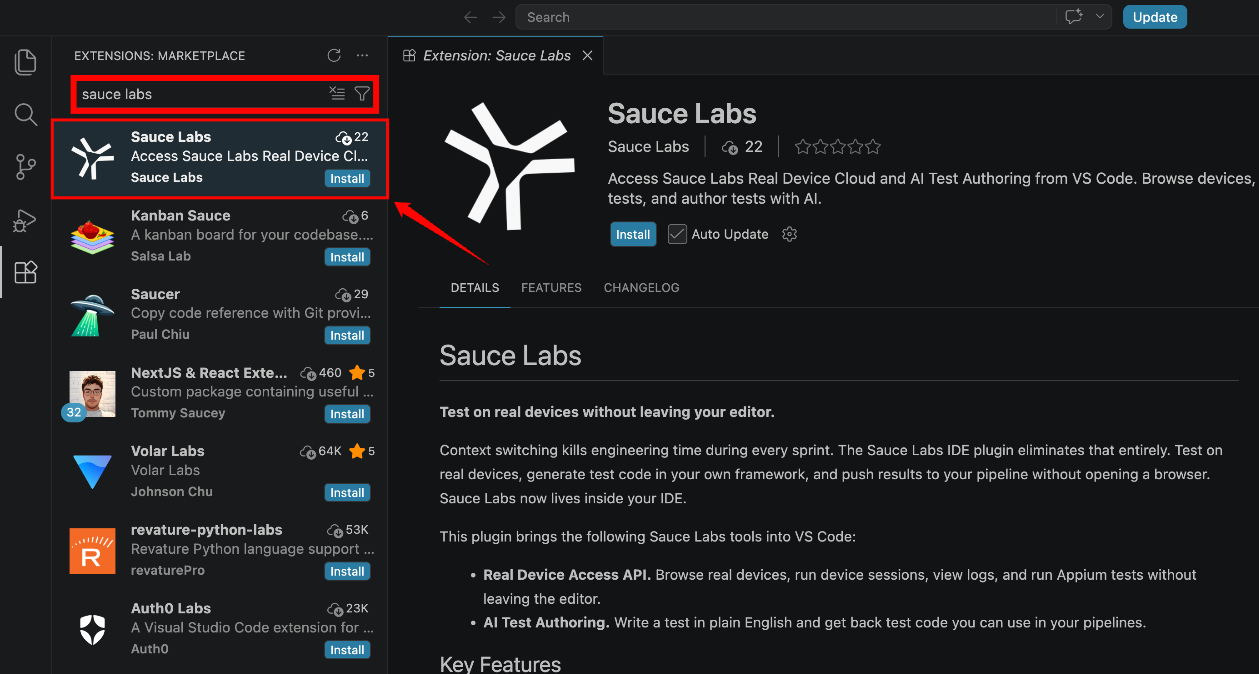Close the Extension: Sauce Labs tab
1259x674 pixels.
pyautogui.click(x=587, y=56)
